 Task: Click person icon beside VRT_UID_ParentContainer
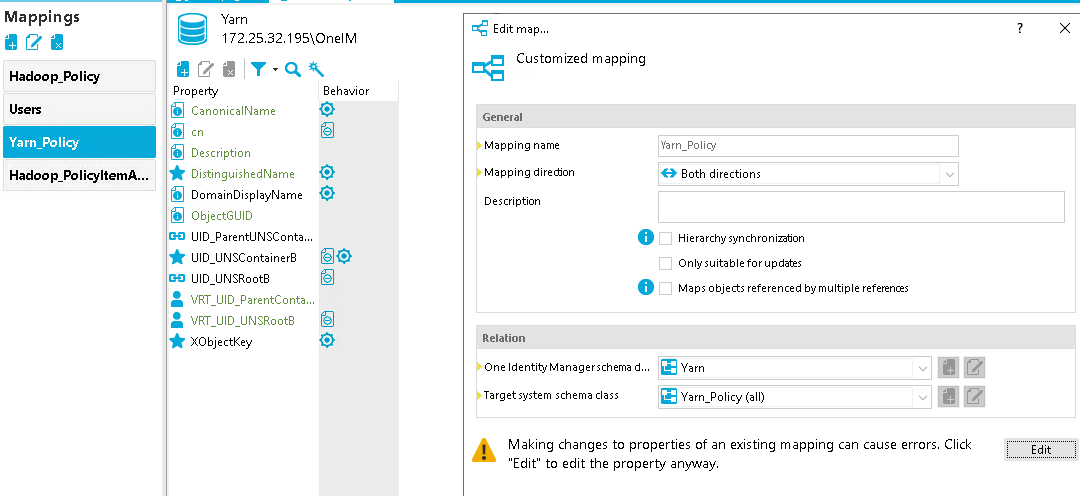177,300
